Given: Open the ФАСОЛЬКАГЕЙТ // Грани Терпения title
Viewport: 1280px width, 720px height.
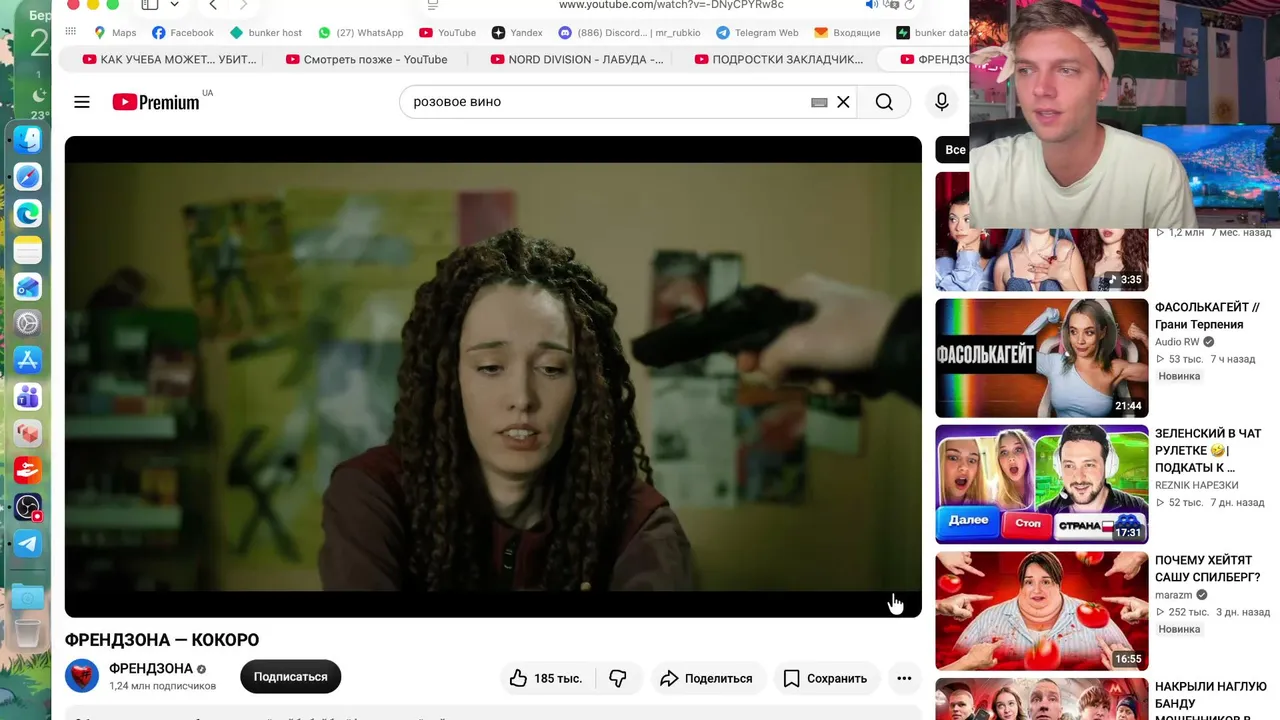Looking at the screenshot, I should point(1207,316).
